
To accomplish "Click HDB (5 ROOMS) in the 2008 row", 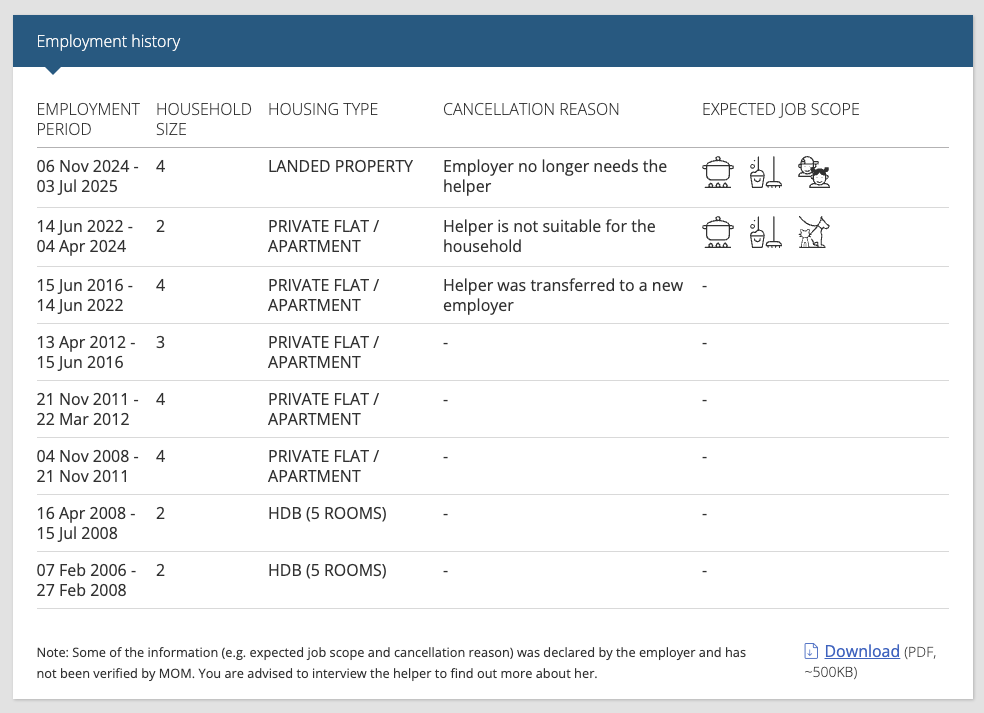I will [x=327, y=513].
